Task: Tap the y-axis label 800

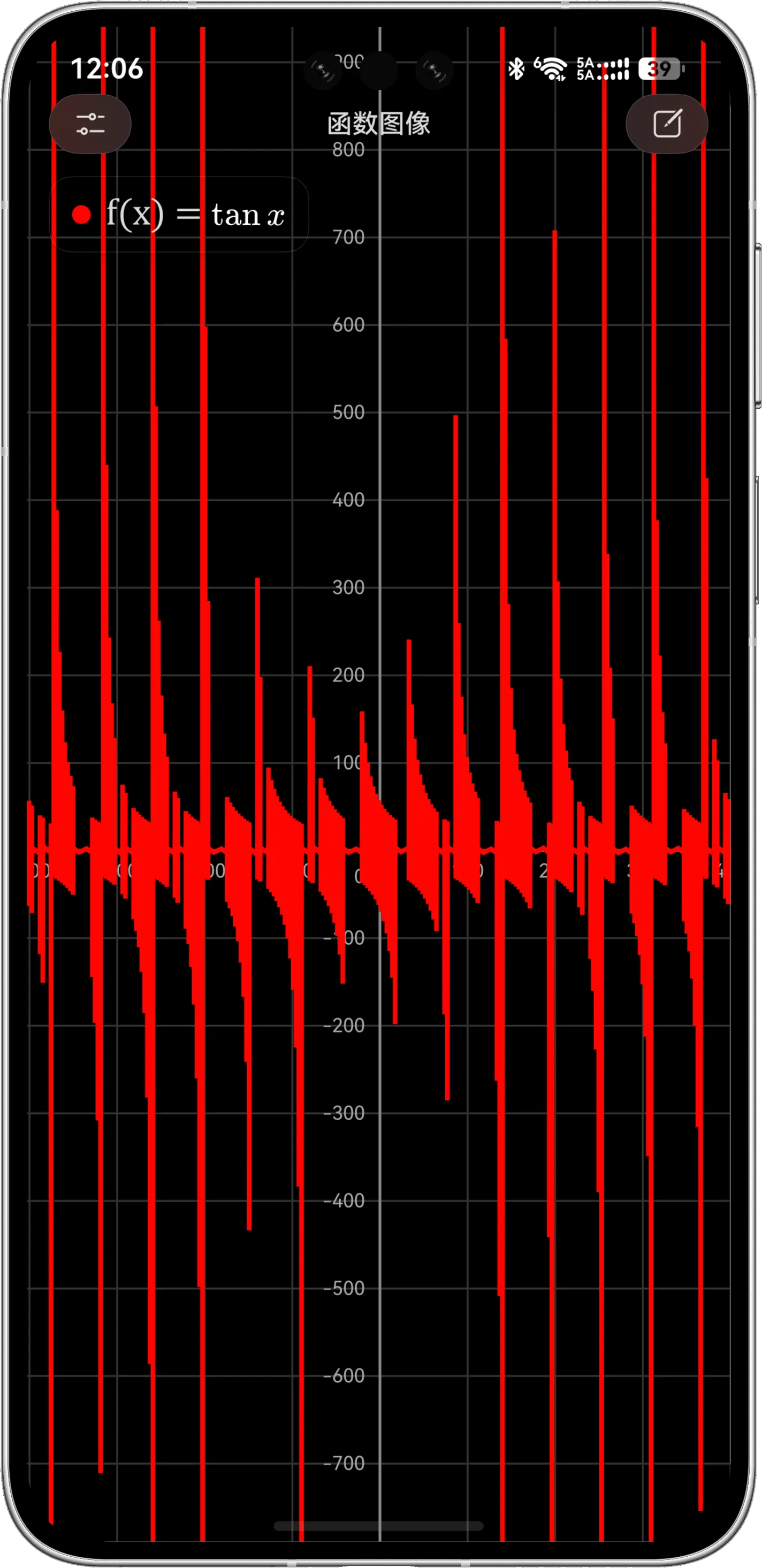Action: [x=348, y=150]
